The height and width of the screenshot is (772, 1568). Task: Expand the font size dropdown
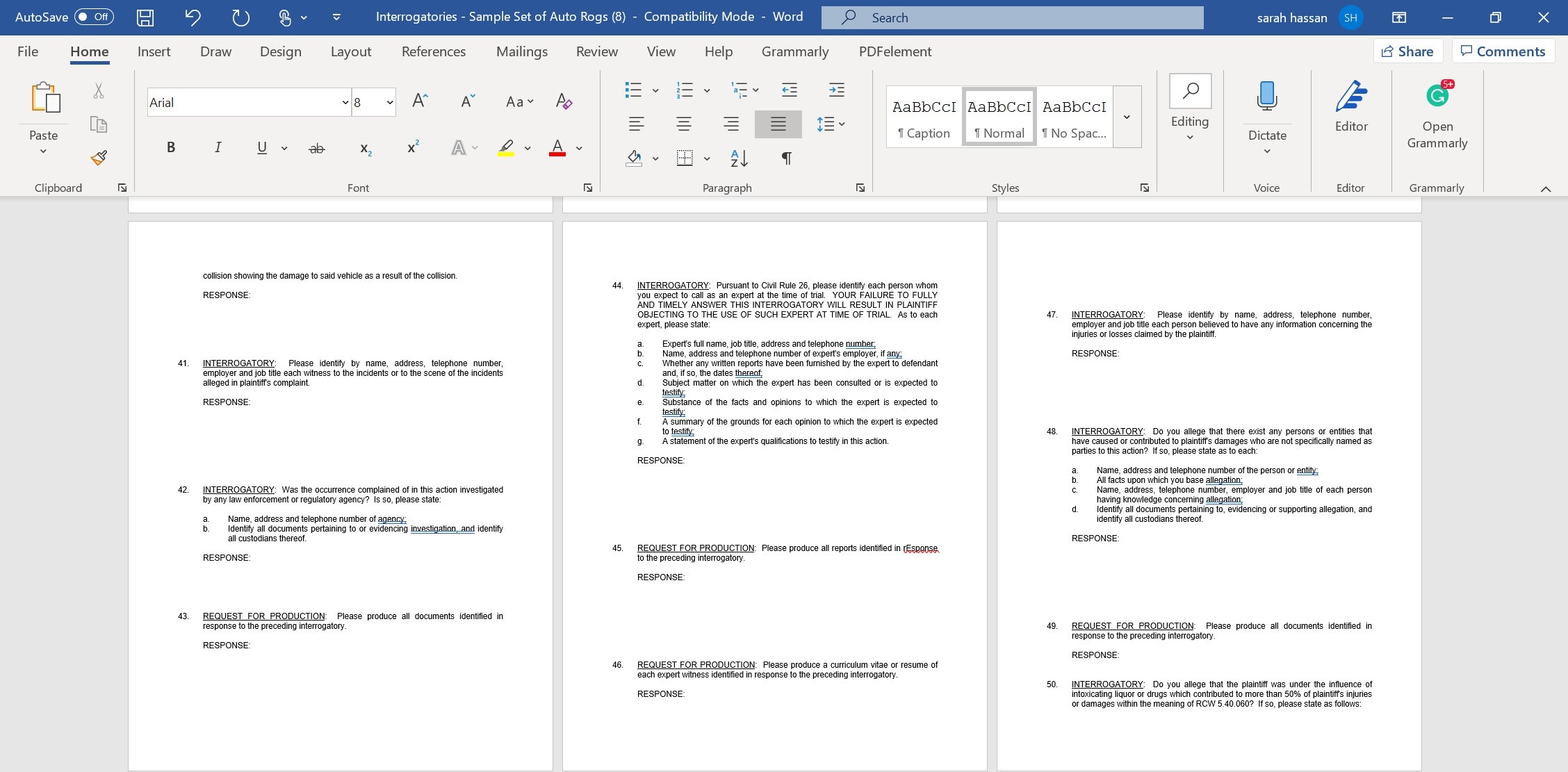(x=390, y=103)
